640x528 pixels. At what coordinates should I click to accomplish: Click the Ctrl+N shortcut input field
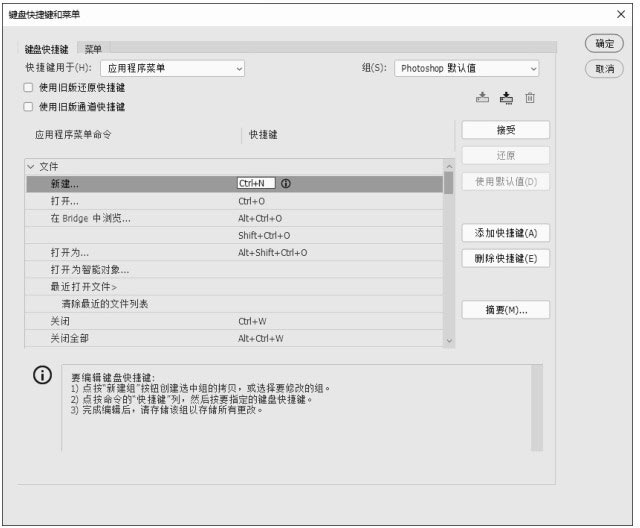[256, 184]
